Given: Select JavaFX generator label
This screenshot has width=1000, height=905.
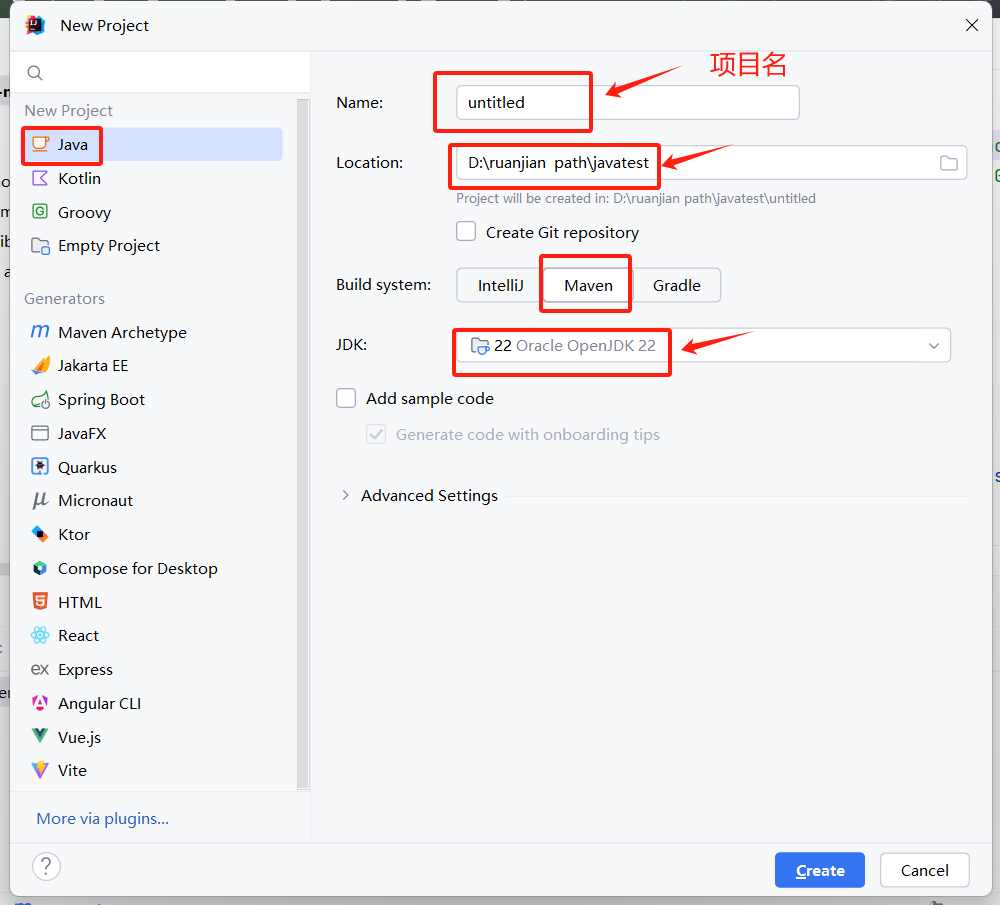Looking at the screenshot, I should (82, 434).
